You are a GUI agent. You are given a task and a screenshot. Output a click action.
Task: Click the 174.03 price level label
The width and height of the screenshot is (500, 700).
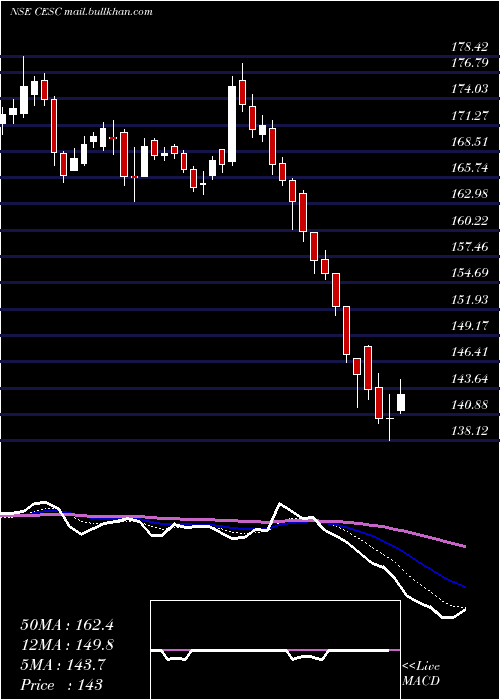(470, 89)
